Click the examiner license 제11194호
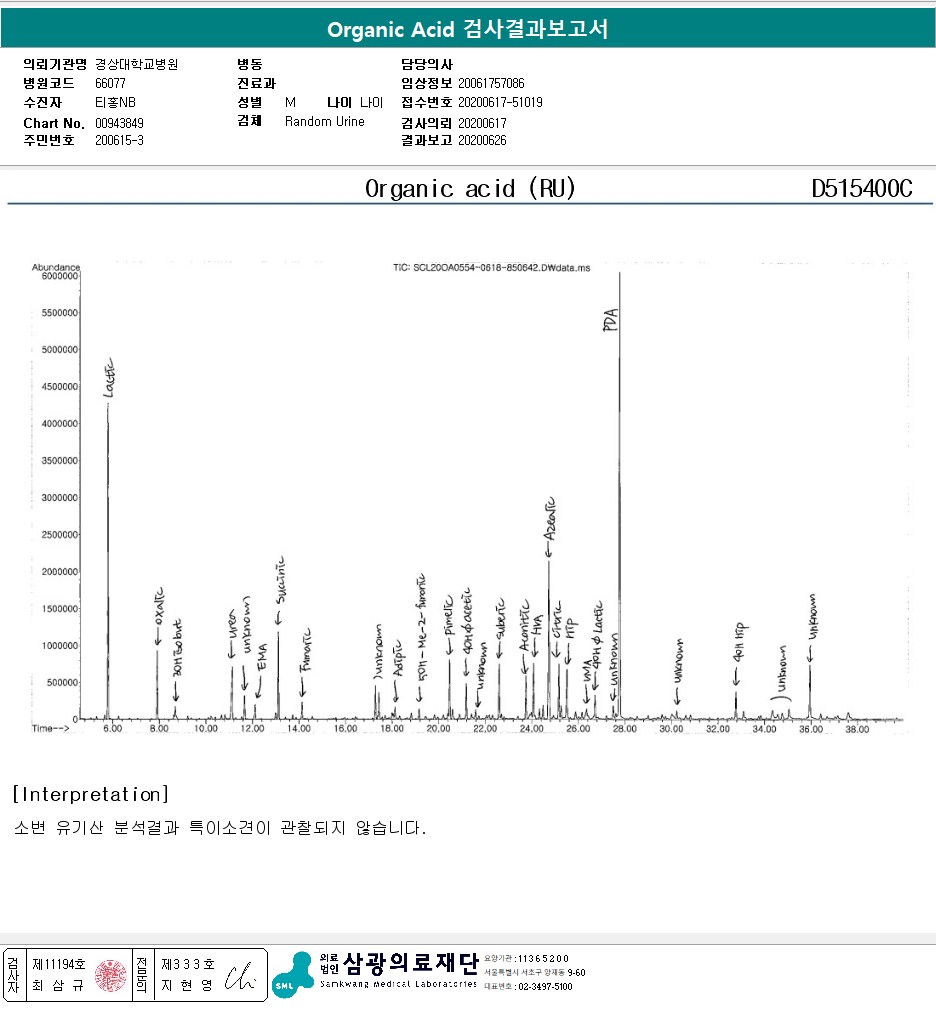 point(59,964)
